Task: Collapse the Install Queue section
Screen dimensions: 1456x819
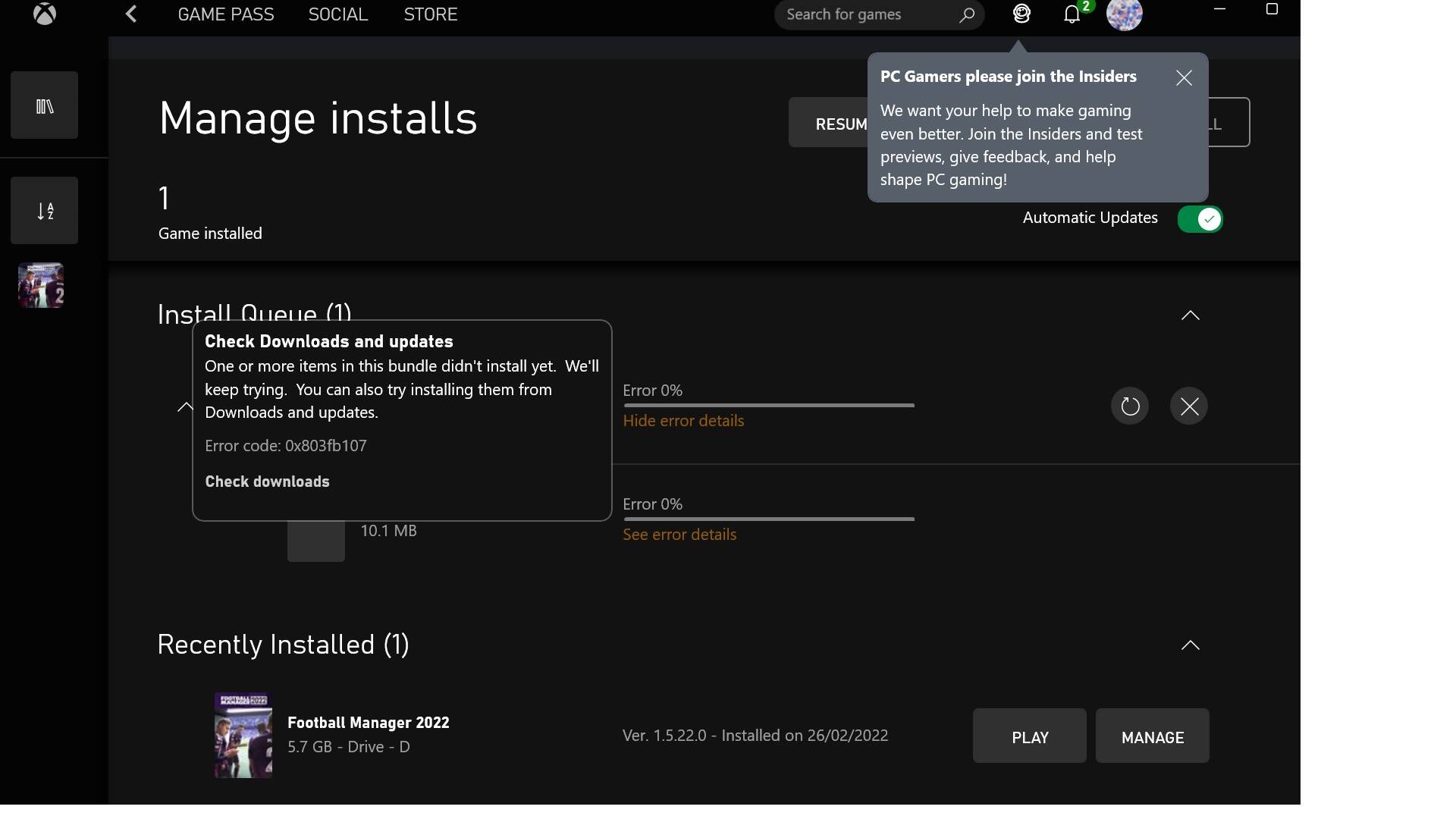Action: 1190,315
